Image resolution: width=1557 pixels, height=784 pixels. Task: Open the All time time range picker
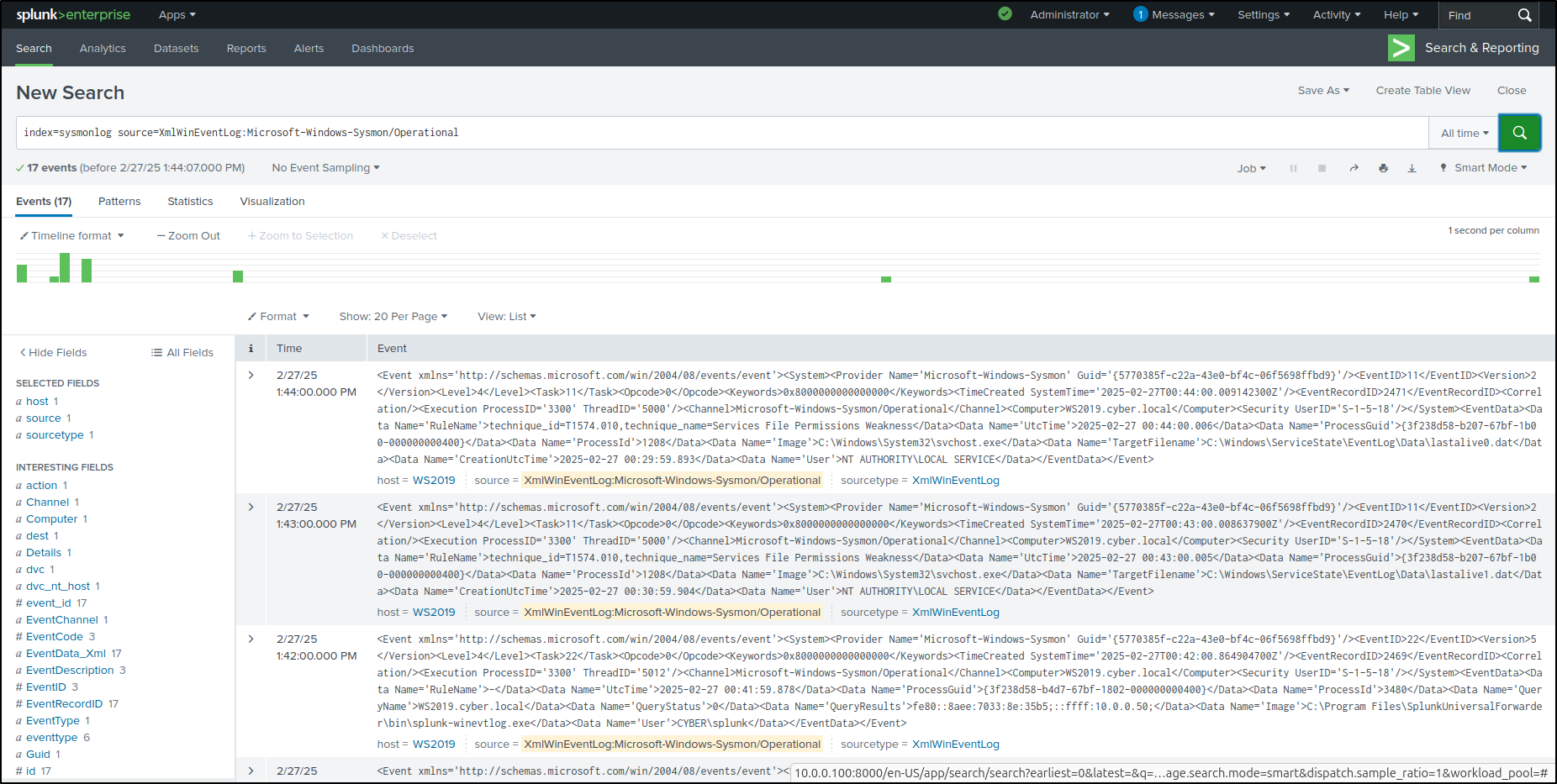point(1463,132)
